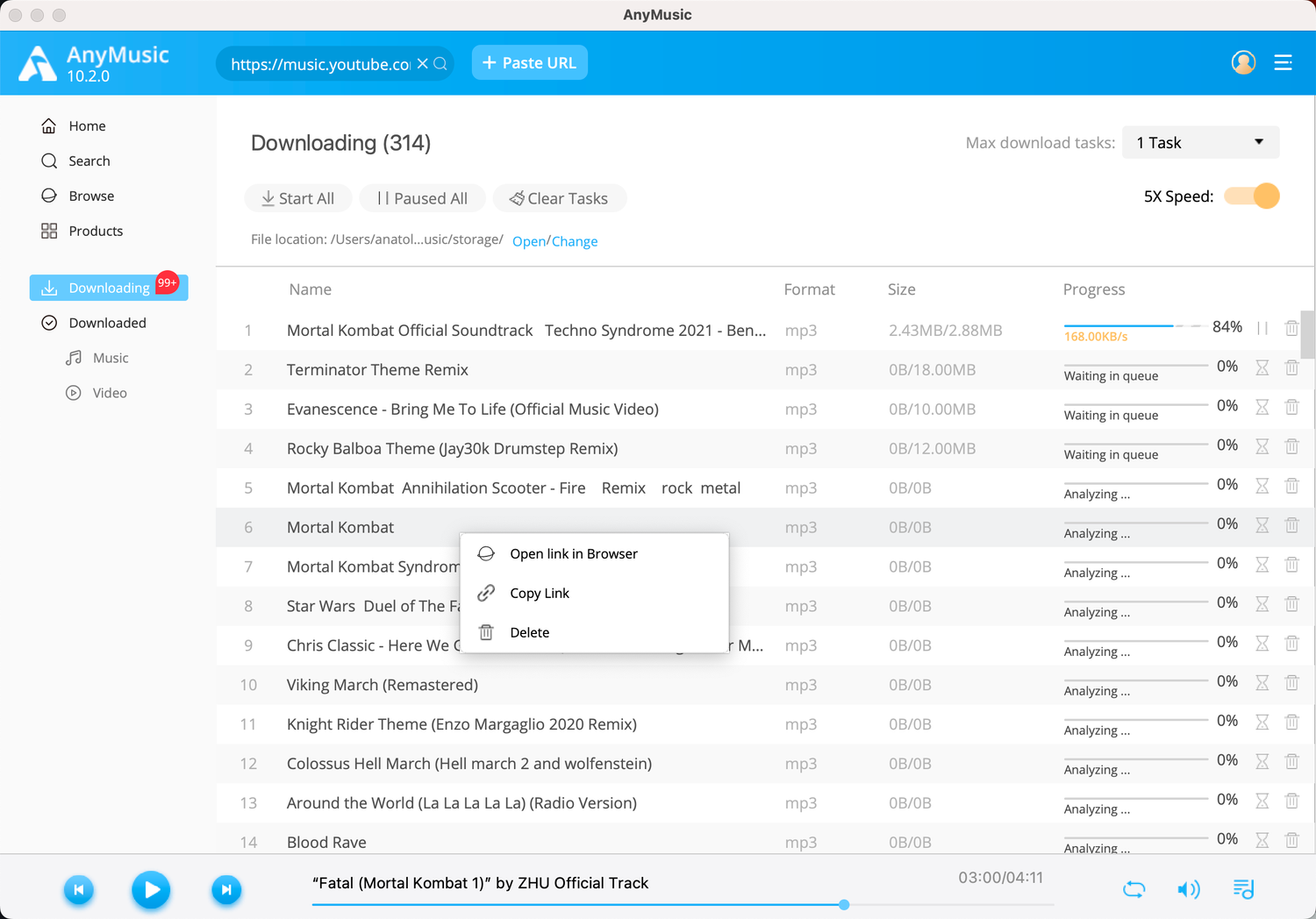Click hourglass icon for Viking March

point(1262,683)
